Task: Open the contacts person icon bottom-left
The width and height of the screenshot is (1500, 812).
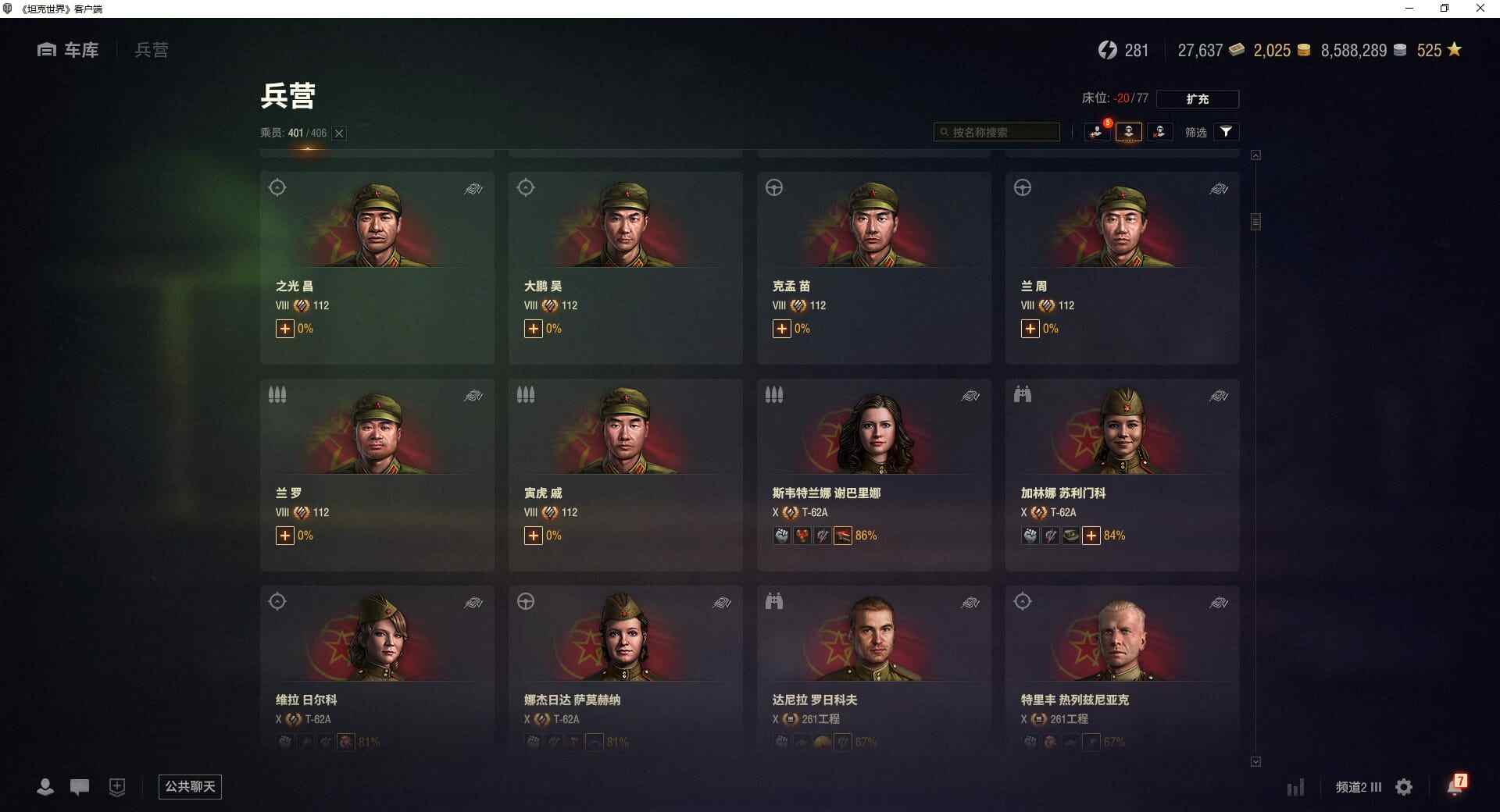Action: coord(45,787)
